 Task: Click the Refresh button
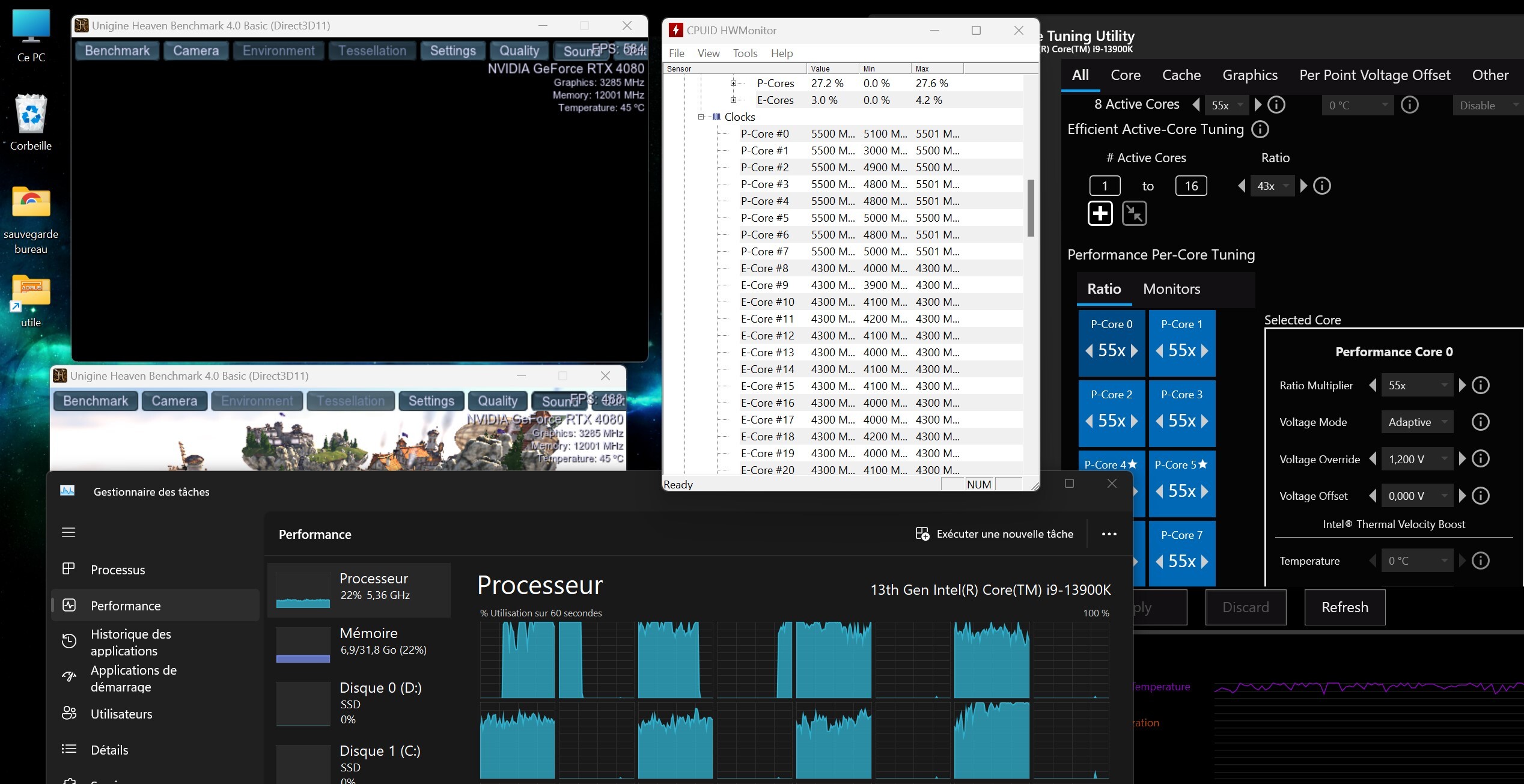click(x=1344, y=607)
